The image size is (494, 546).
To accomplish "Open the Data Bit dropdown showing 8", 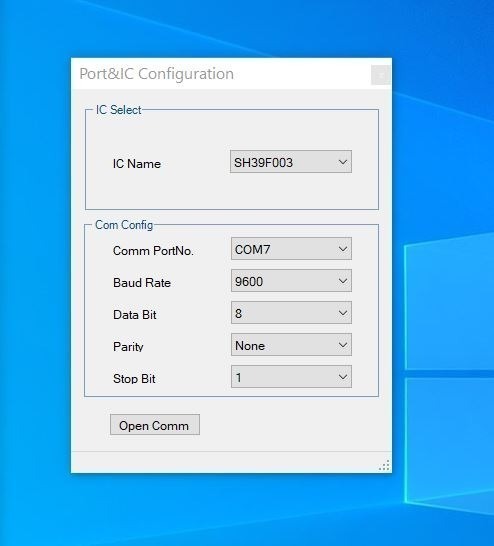I will point(291,313).
